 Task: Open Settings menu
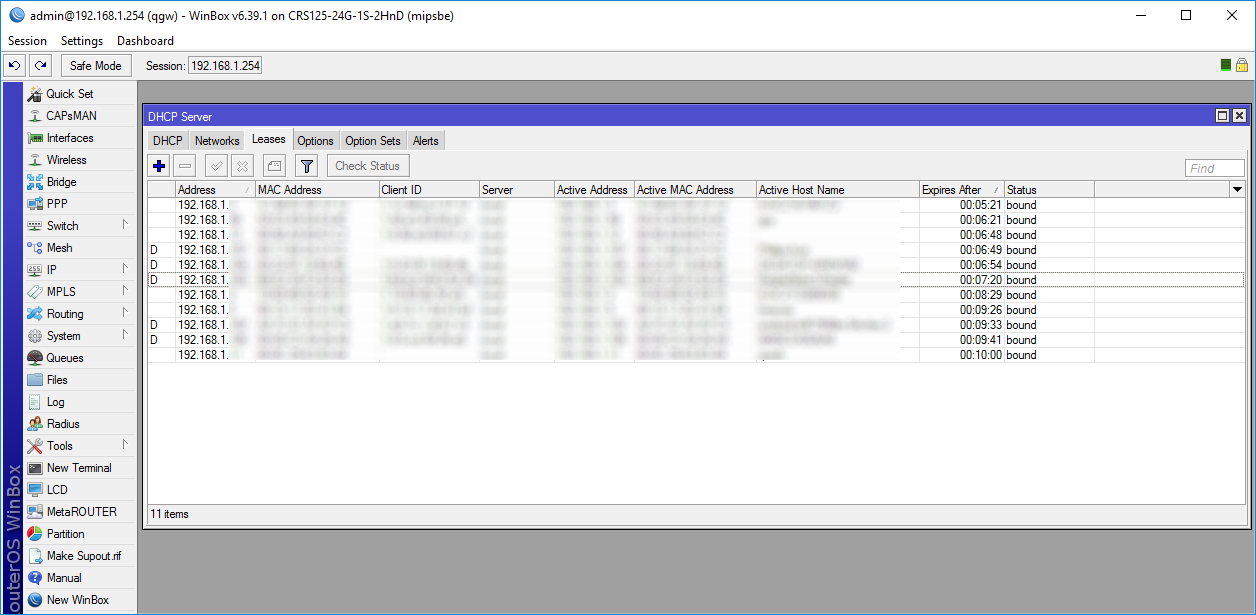[82, 41]
